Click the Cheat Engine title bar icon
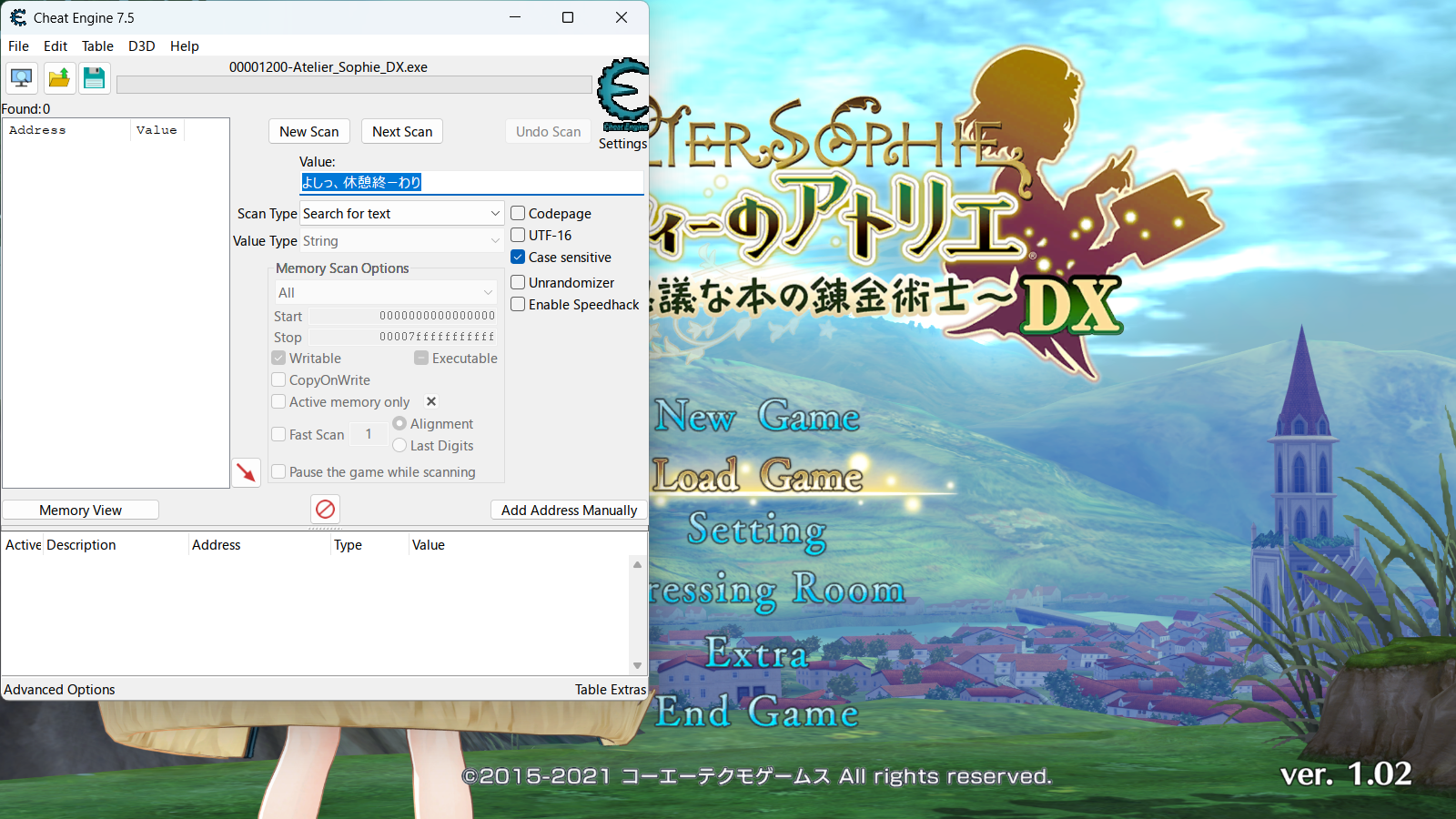The image size is (1456, 819). 18,17
